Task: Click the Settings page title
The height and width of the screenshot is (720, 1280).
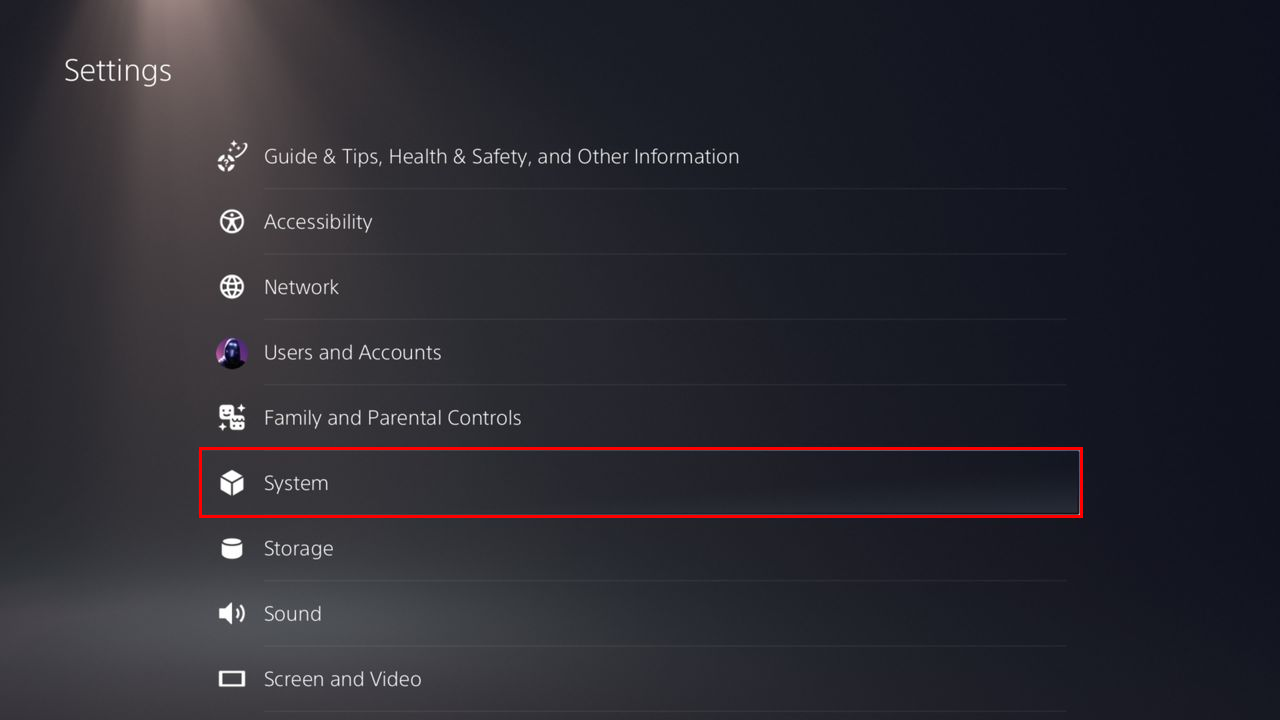Action: click(x=118, y=71)
